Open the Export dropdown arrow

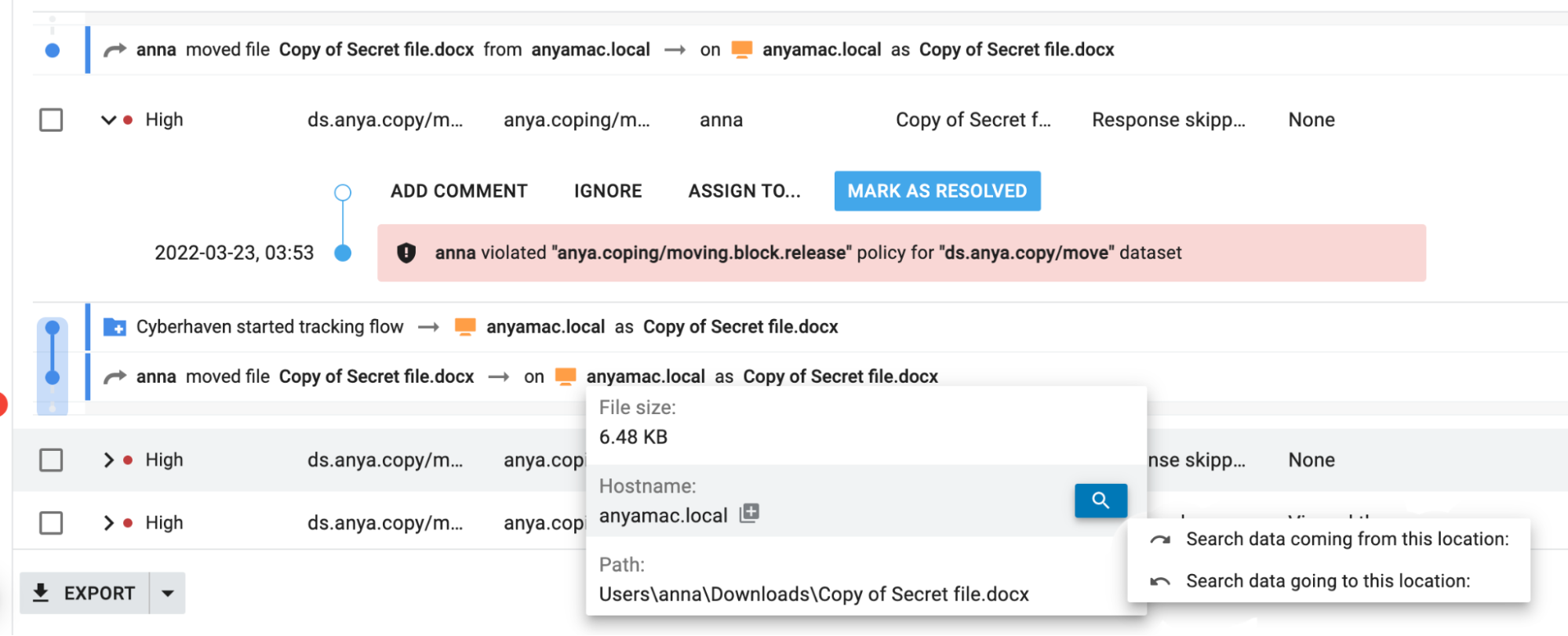coord(167,593)
